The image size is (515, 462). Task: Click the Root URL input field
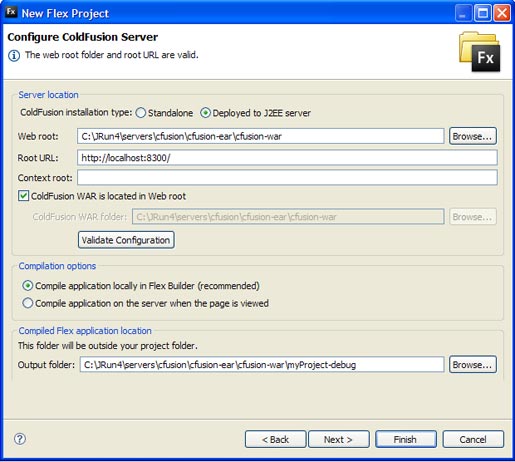(x=287, y=158)
